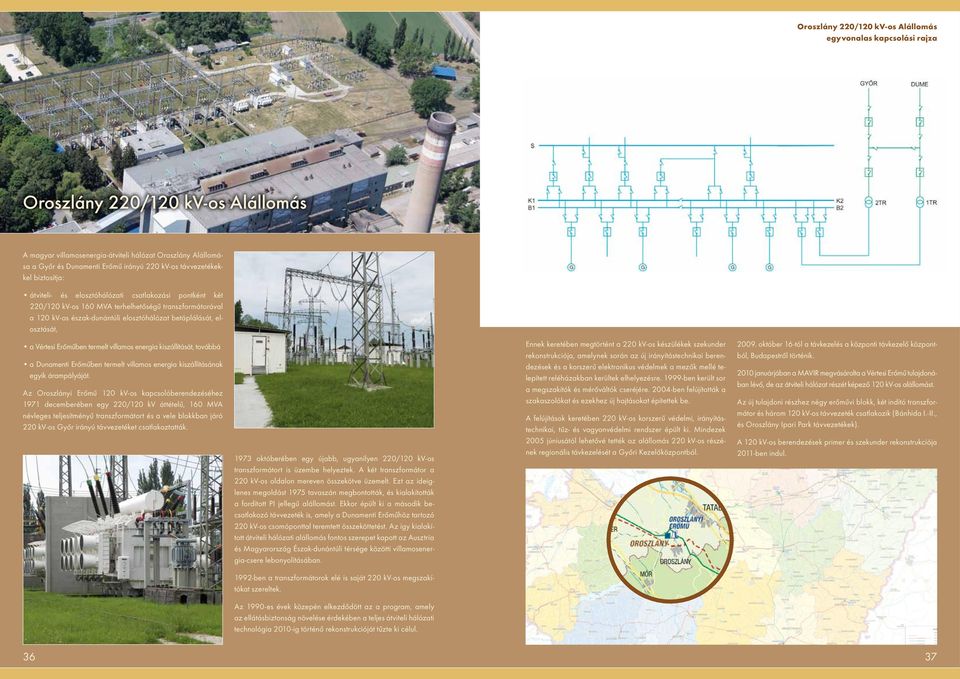Screen dimensions: 960x679
Task: Select the paragraph starting "Az 1990-es évek közepén"
Action: coord(334,618)
